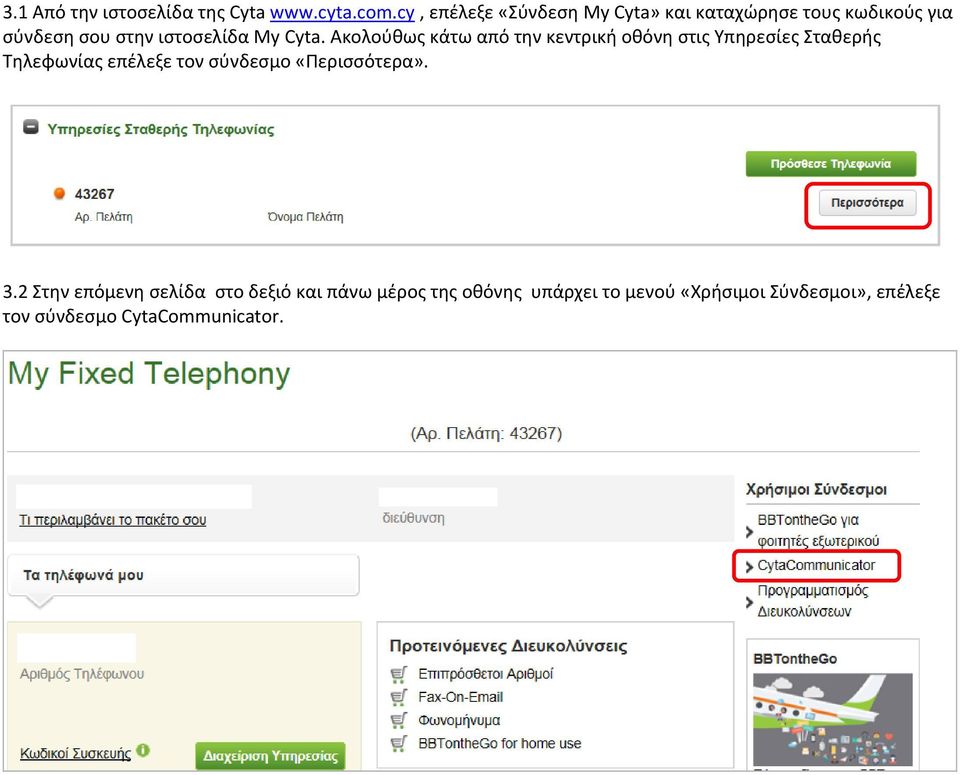Screen dimensions: 960x775
Task: Open the Φωνομήνυμα facility
Action: pos(459,721)
